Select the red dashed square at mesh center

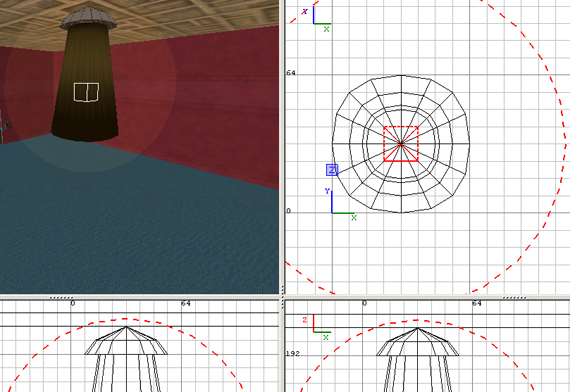point(401,144)
